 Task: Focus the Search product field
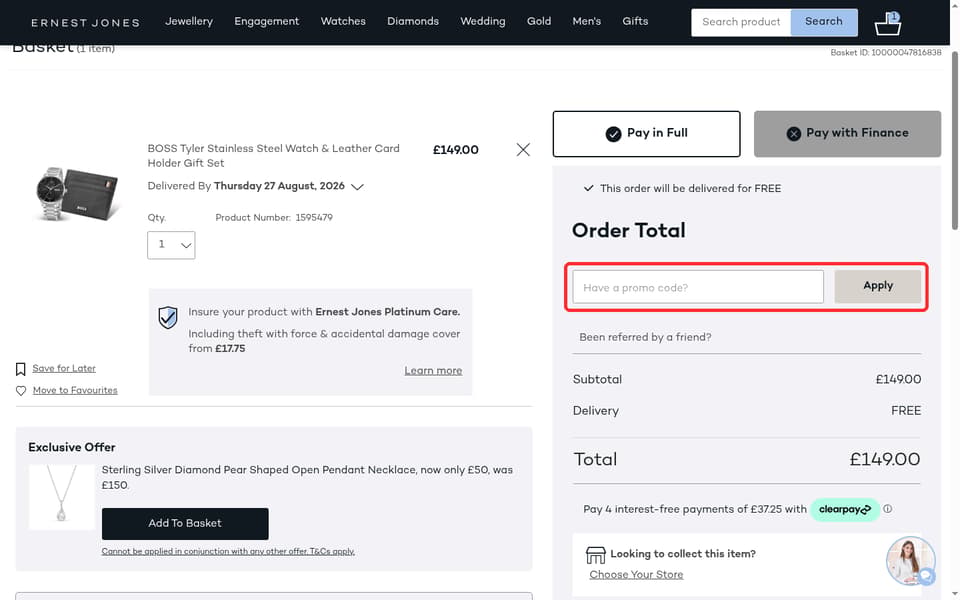[x=741, y=22]
